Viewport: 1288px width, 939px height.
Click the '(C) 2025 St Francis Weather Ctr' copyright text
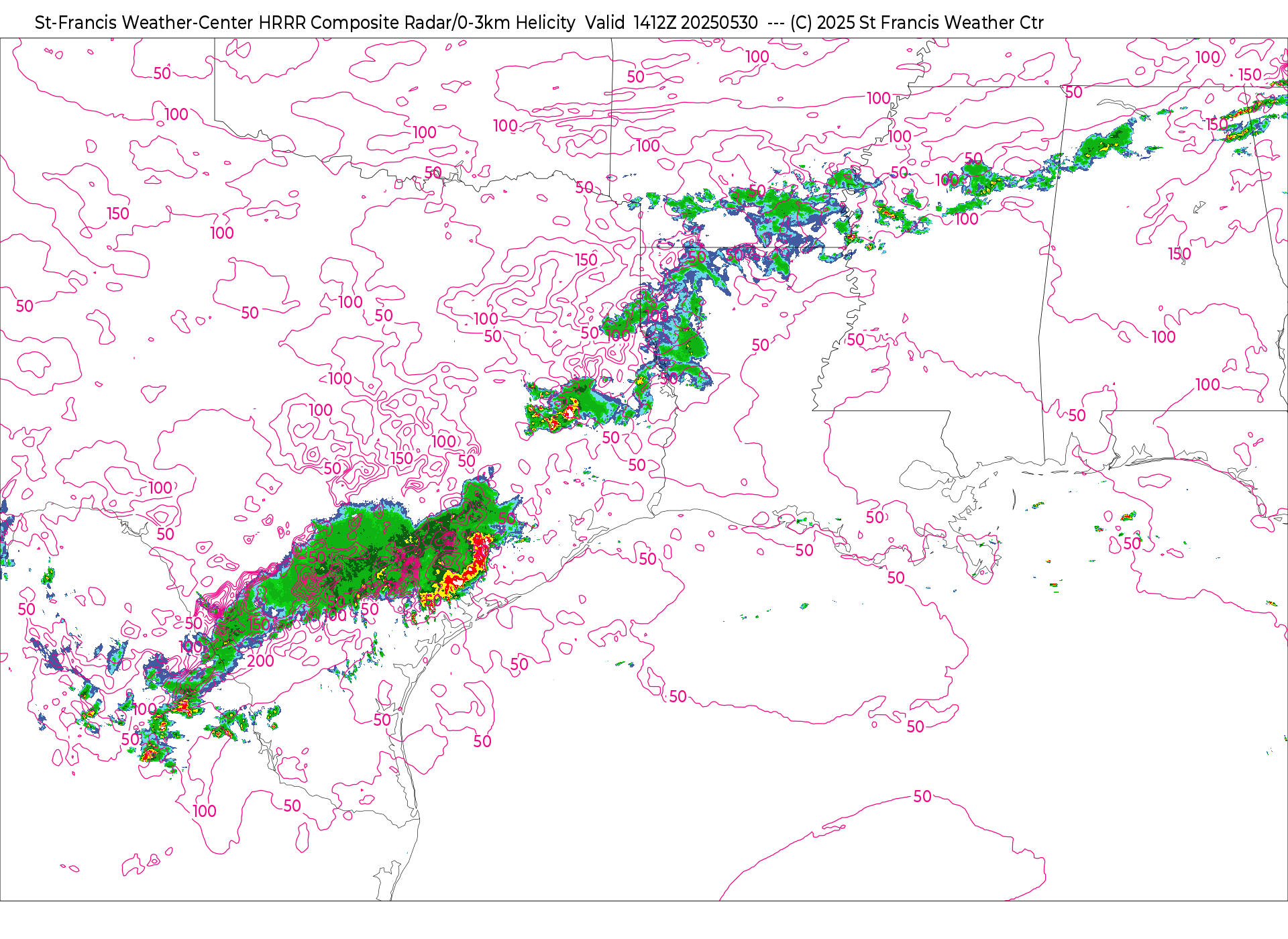916,23
